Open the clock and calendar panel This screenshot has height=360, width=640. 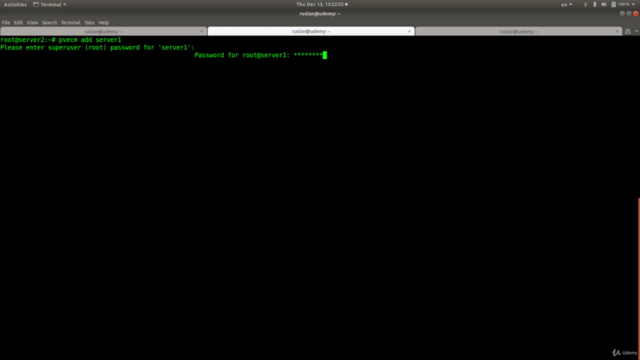pos(322,4)
